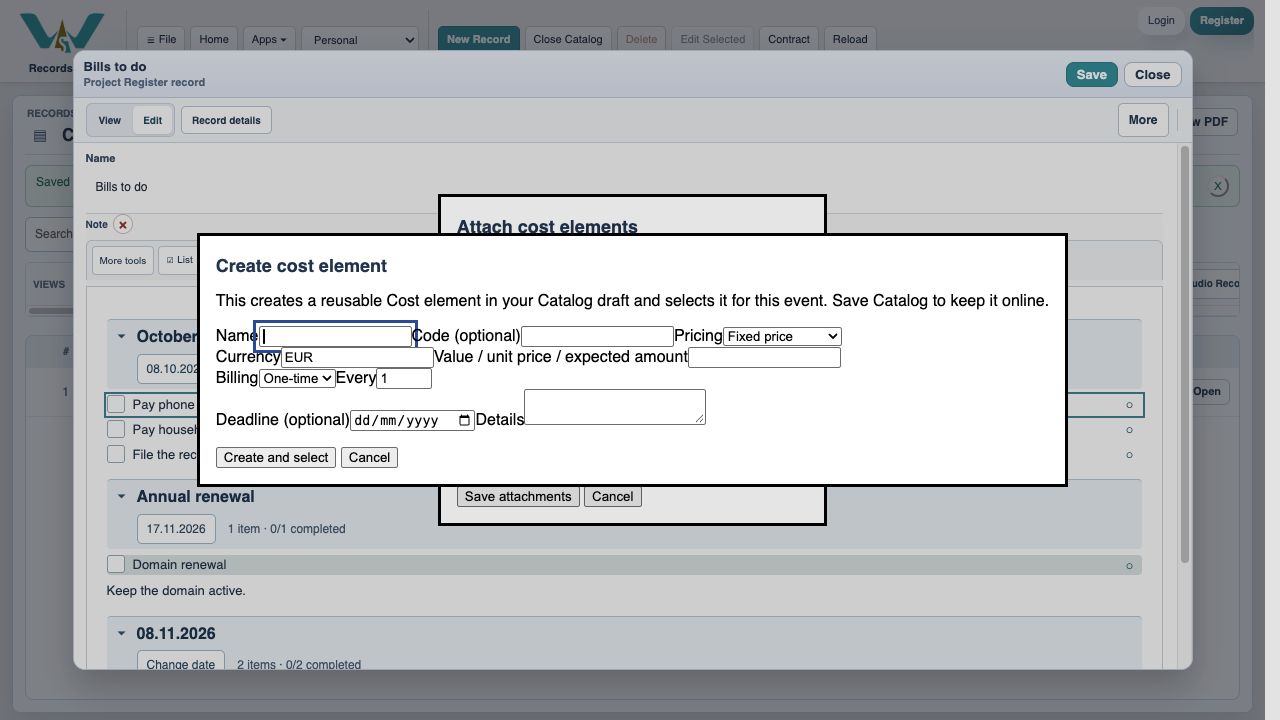Image resolution: width=1280 pixels, height=720 pixels.
Task: Switch to the View tab
Action: 110,120
